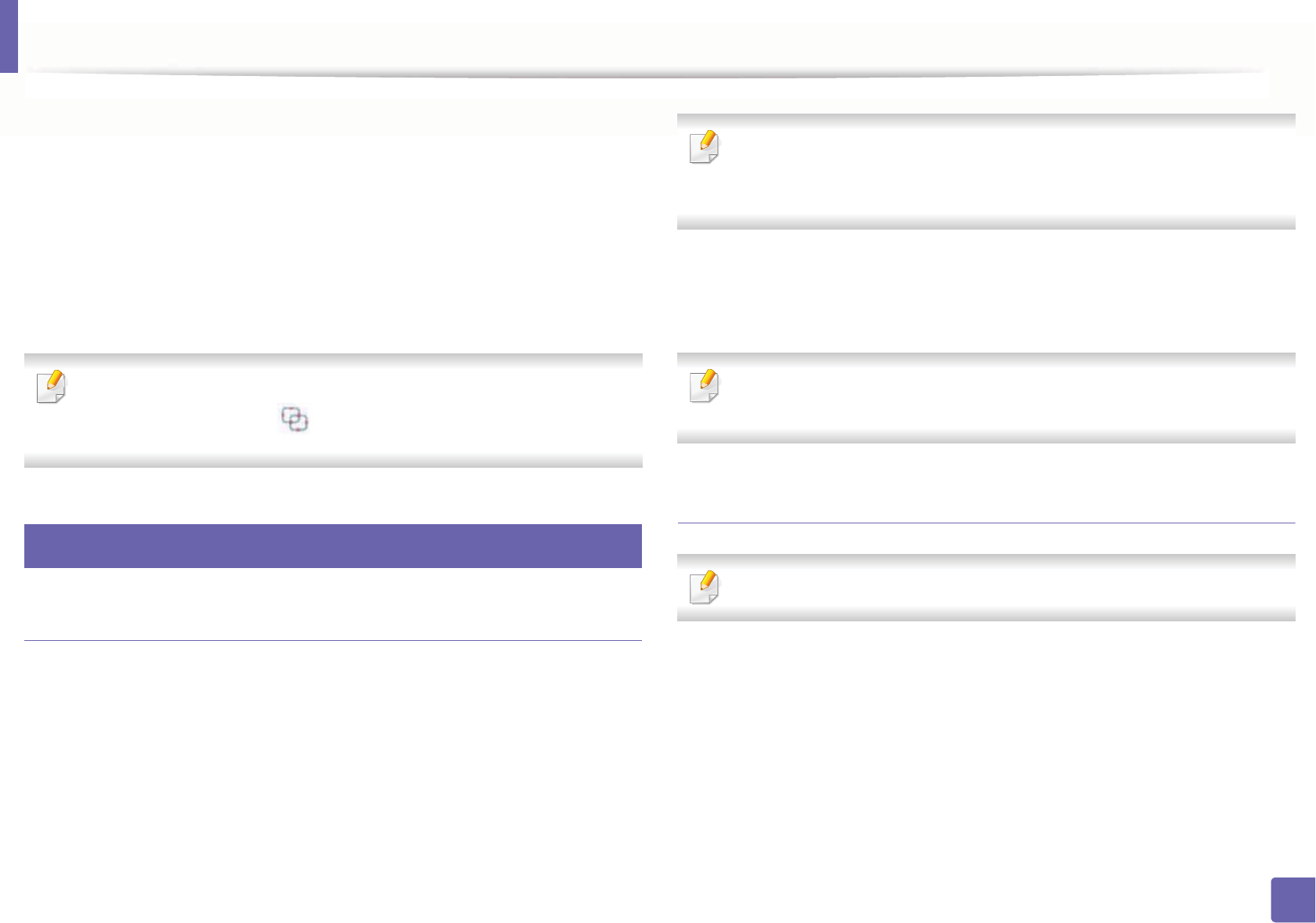Click the thin divider line below purple heading bar

pos(333,641)
